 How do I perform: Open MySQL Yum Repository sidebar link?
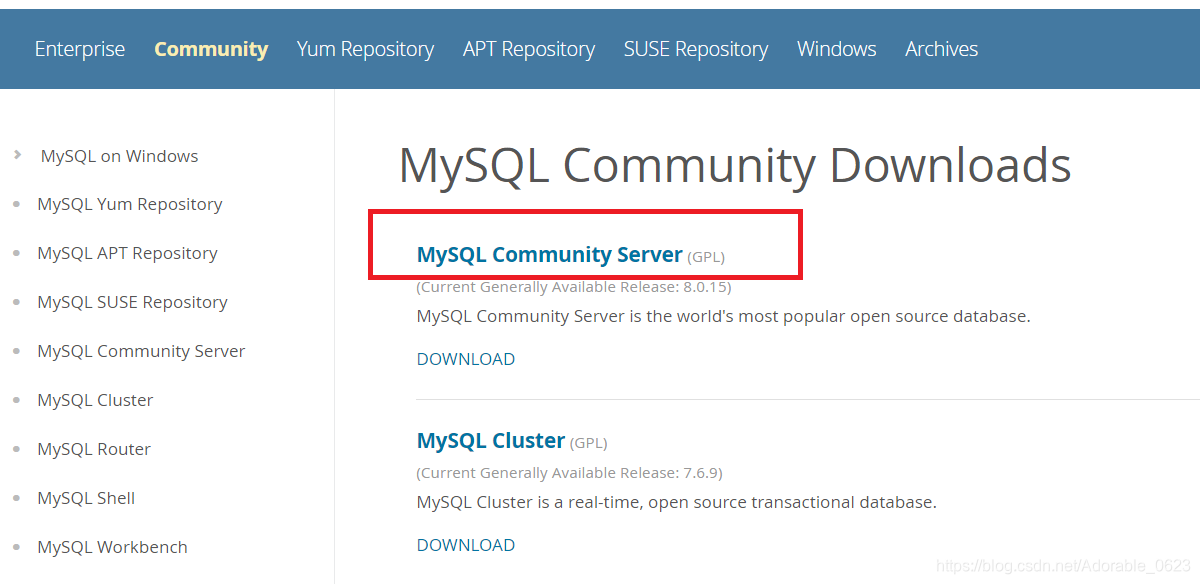130,204
